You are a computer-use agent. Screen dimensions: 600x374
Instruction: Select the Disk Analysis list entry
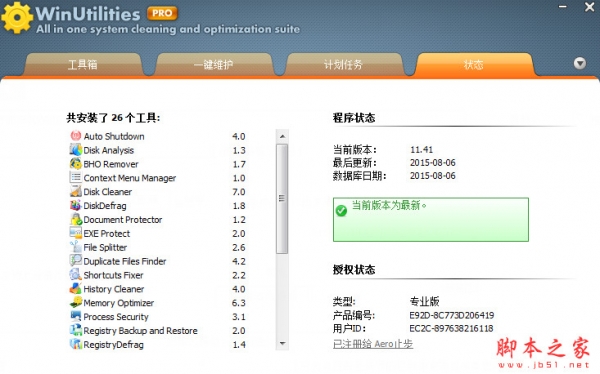click(x=109, y=150)
